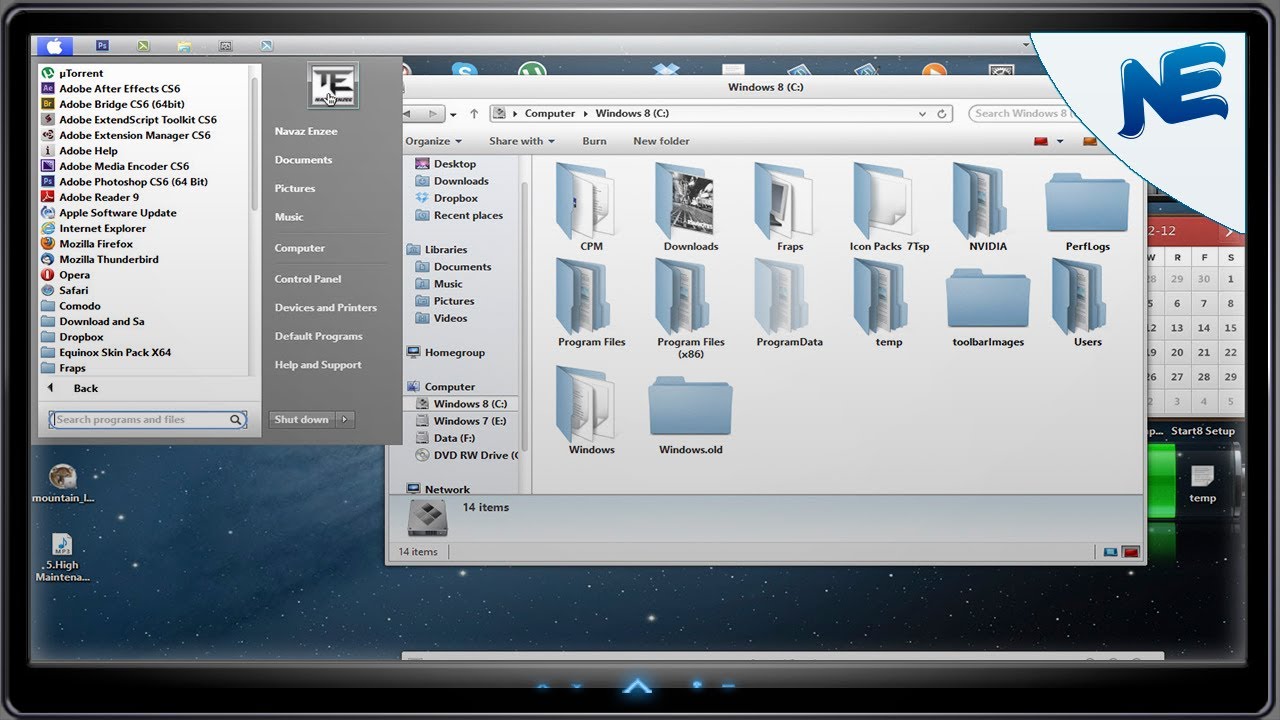Open Devices and Printers
The width and height of the screenshot is (1280, 720).
click(326, 308)
